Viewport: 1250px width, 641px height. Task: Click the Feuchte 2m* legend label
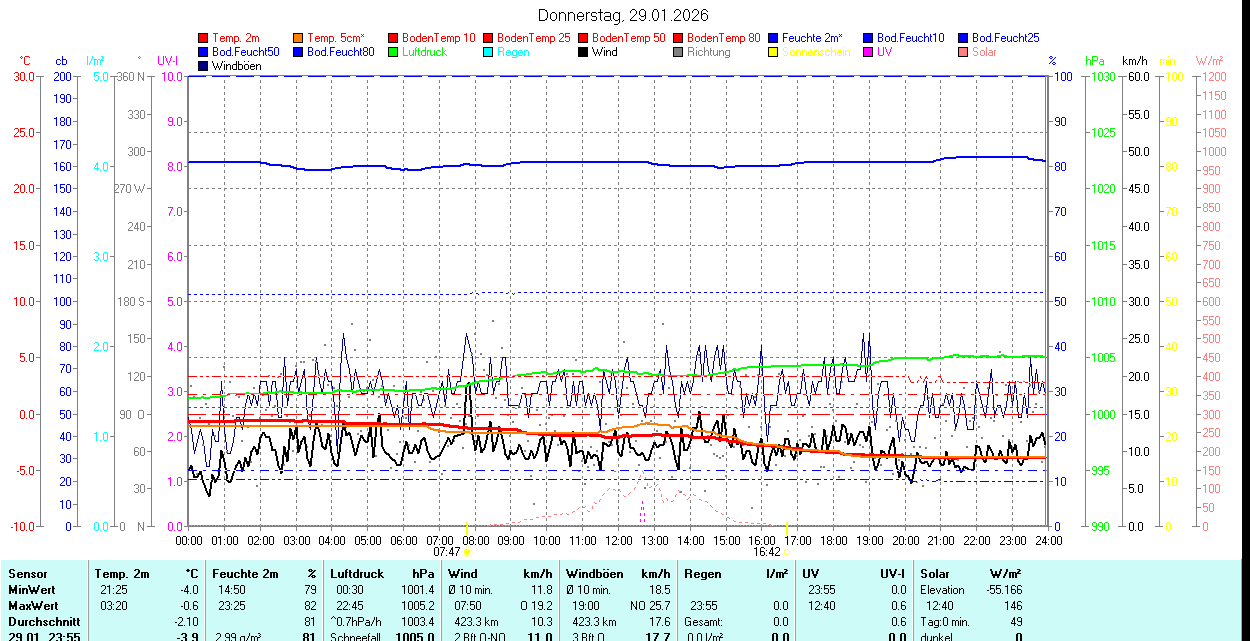pos(812,38)
